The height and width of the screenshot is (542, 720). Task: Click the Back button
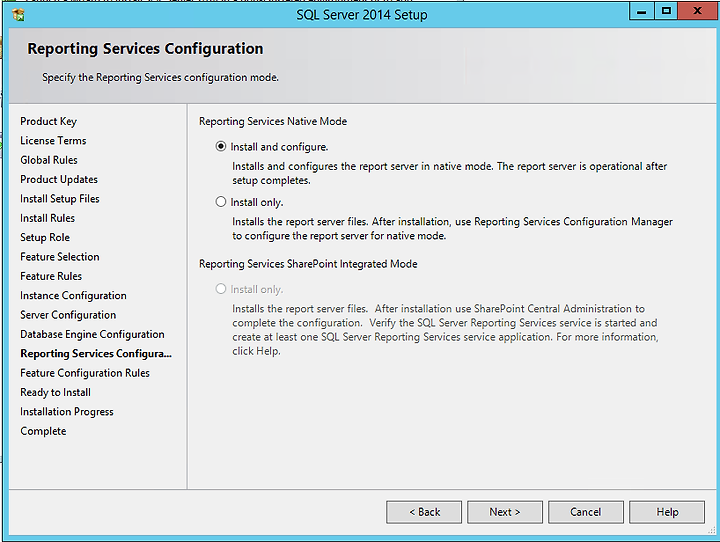(x=424, y=512)
